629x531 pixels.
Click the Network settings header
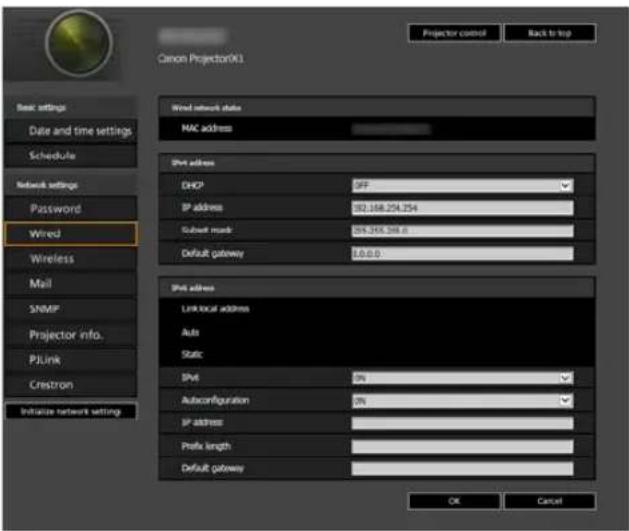[x=47, y=185]
